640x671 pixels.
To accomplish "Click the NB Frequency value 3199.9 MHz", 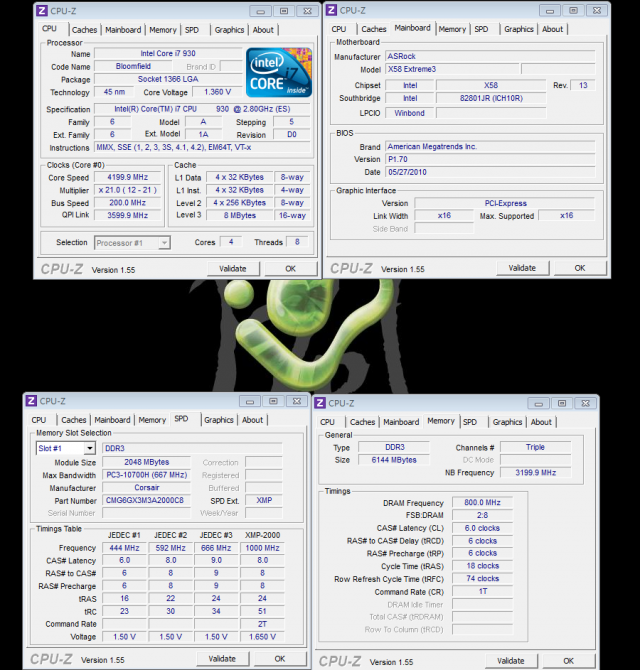I will (x=536, y=472).
